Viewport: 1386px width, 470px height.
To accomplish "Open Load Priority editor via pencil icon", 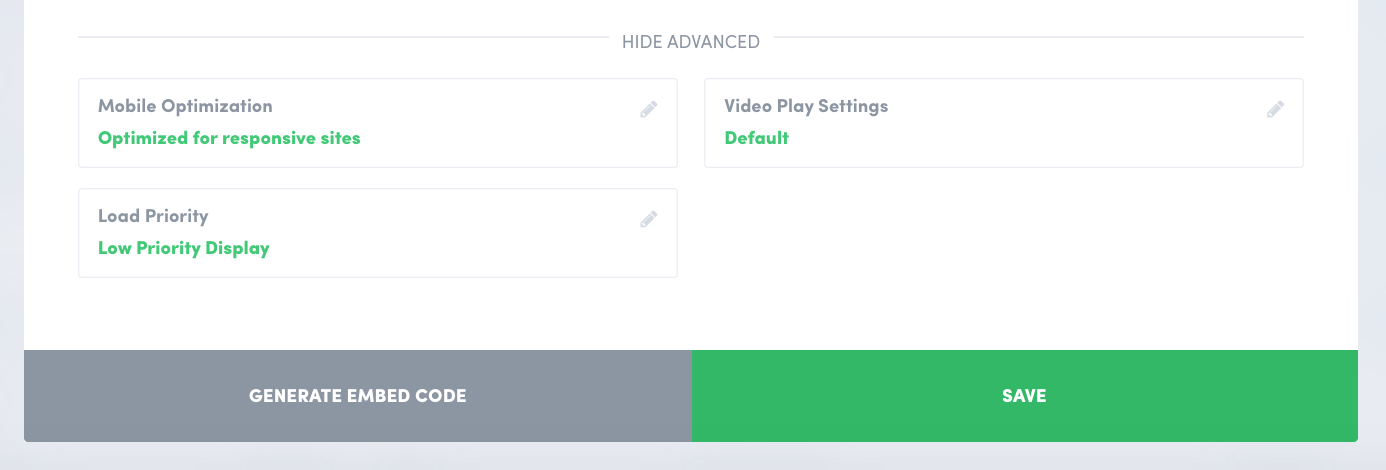I will 649,219.
